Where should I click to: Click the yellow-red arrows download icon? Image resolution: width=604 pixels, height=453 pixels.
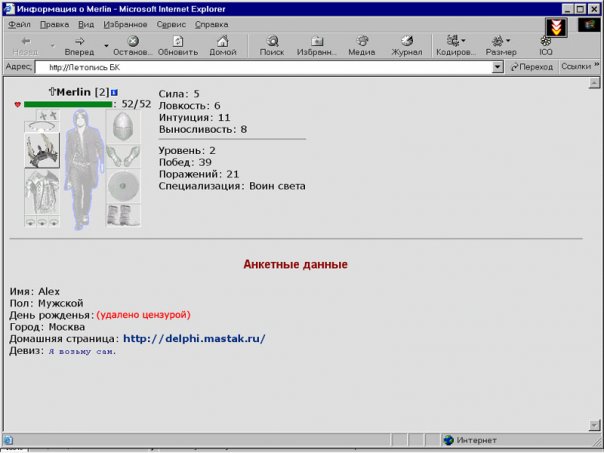click(556, 27)
